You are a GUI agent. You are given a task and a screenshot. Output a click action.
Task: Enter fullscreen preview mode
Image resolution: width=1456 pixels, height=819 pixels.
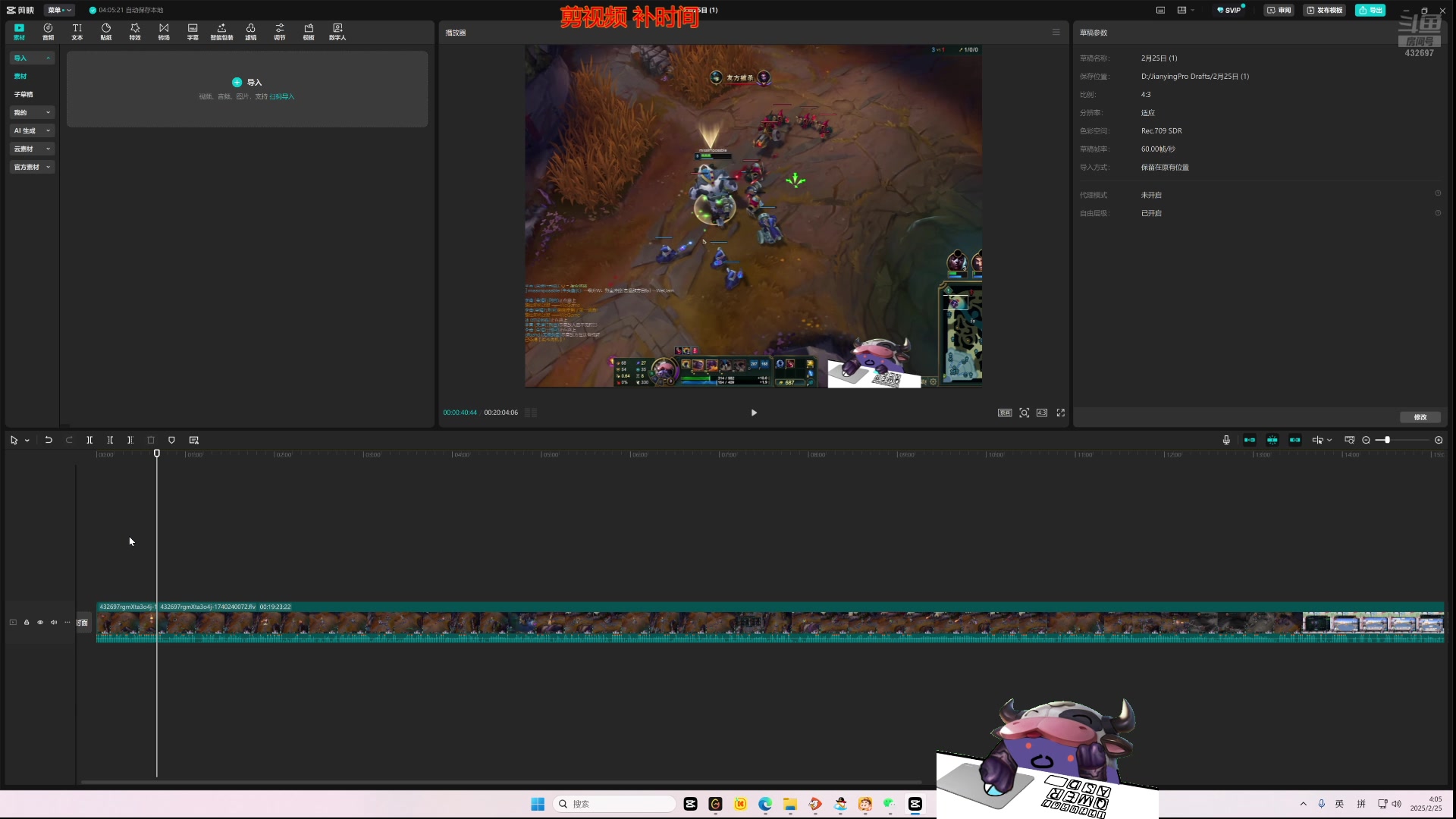(1061, 413)
